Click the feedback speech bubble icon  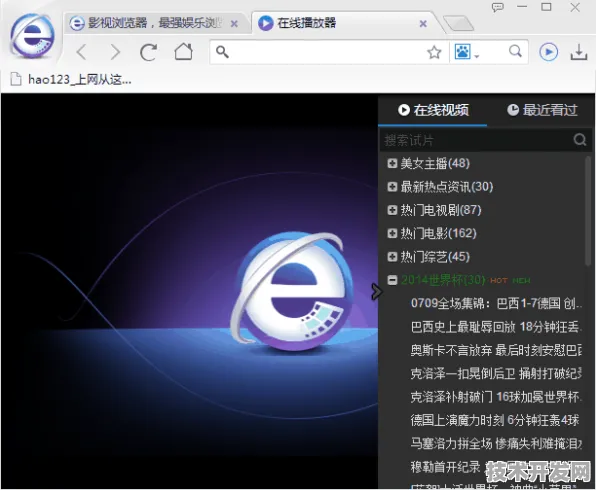click(498, 7)
